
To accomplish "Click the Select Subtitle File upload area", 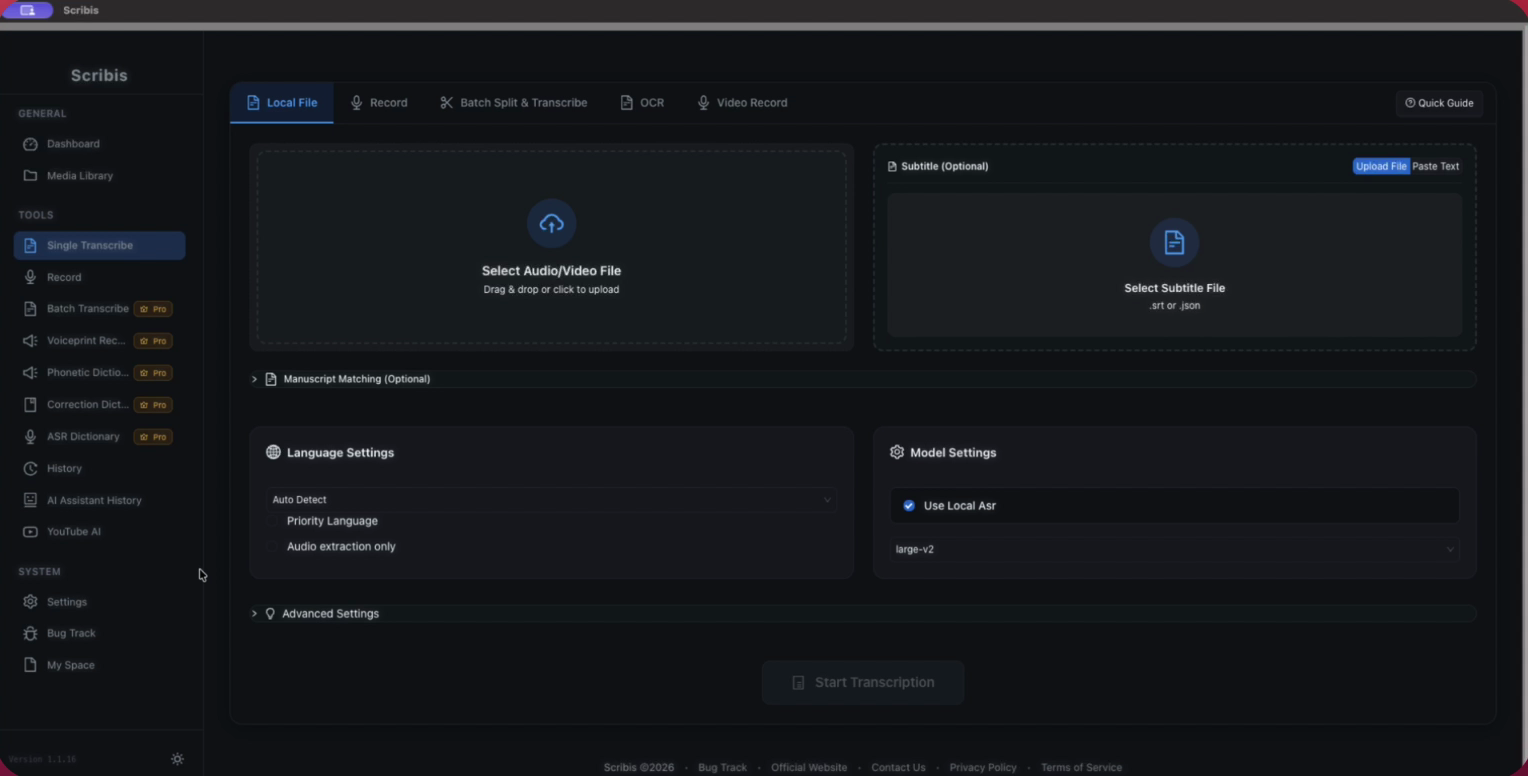I will (1174, 265).
